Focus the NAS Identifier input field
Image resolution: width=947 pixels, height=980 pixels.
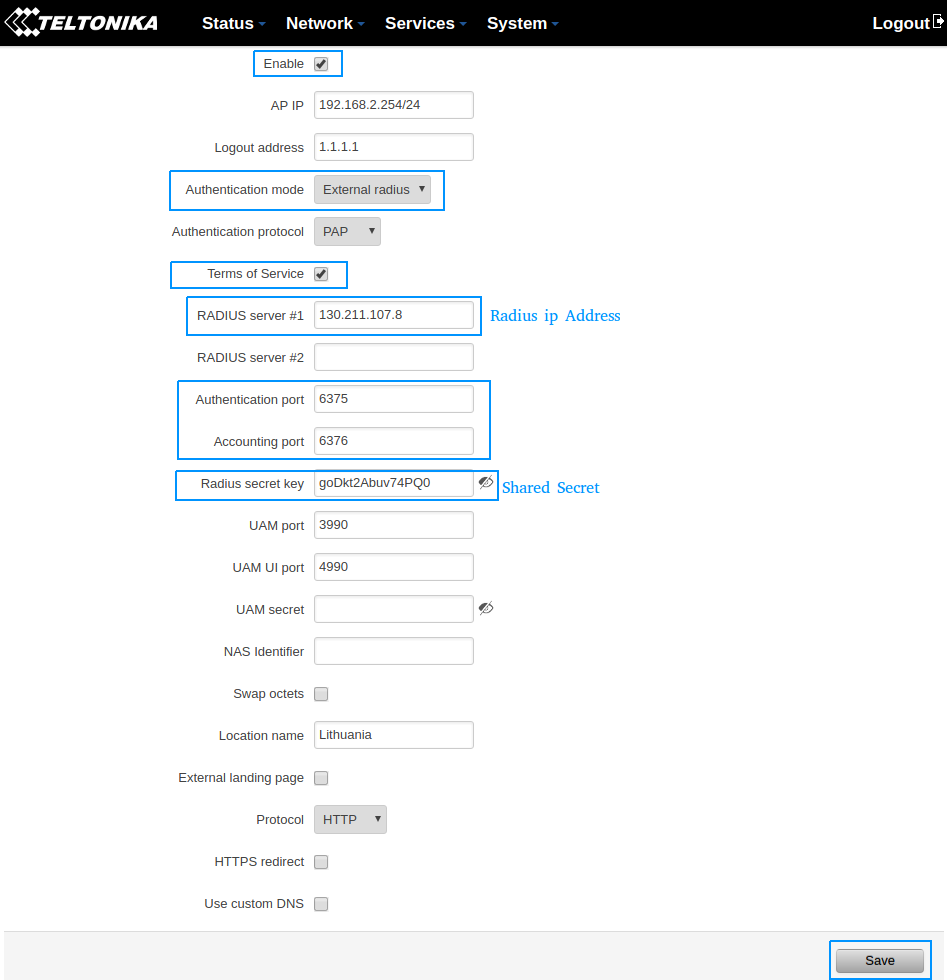[x=393, y=651]
